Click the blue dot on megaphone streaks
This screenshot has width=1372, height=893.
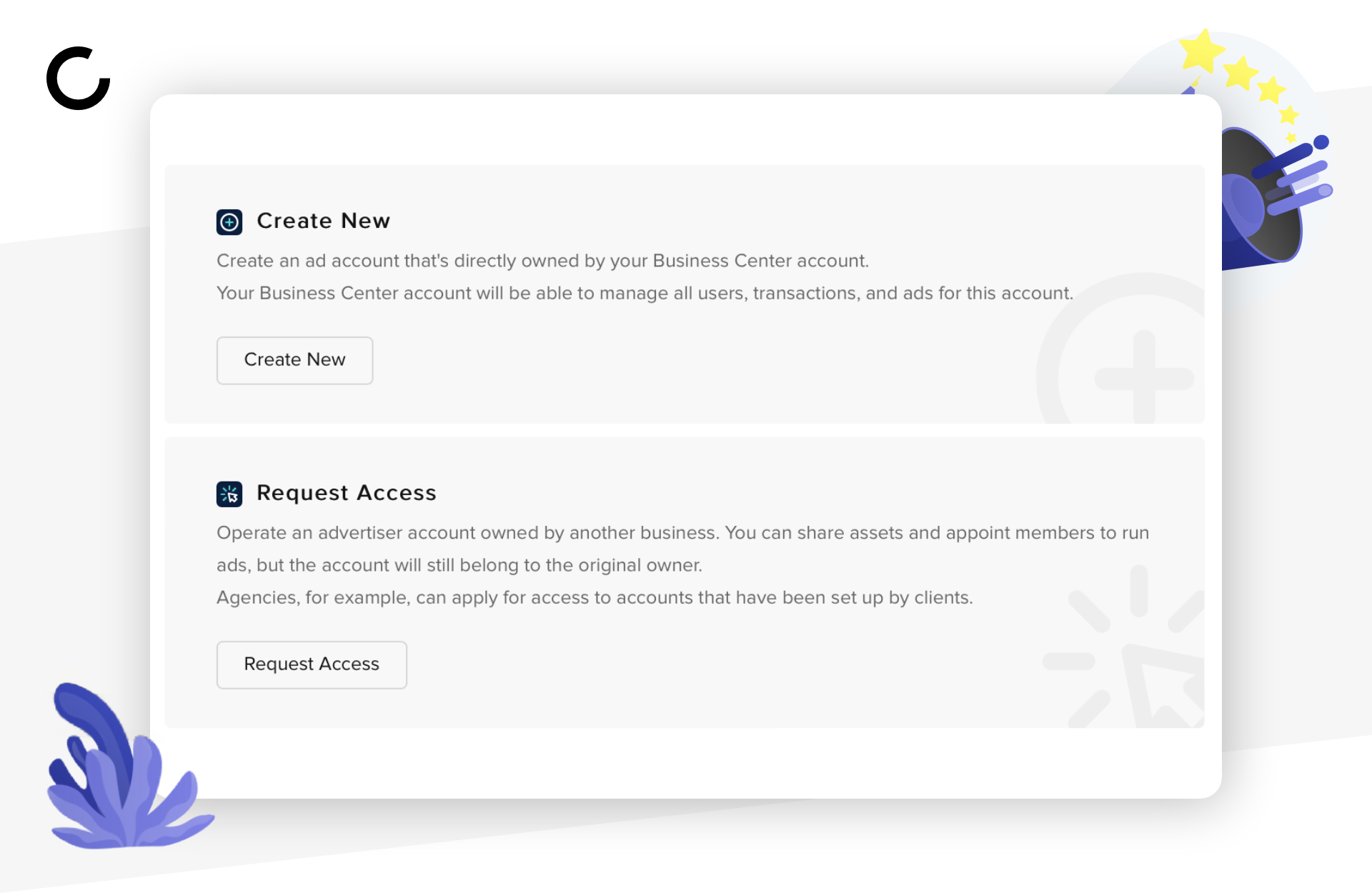(x=1321, y=142)
